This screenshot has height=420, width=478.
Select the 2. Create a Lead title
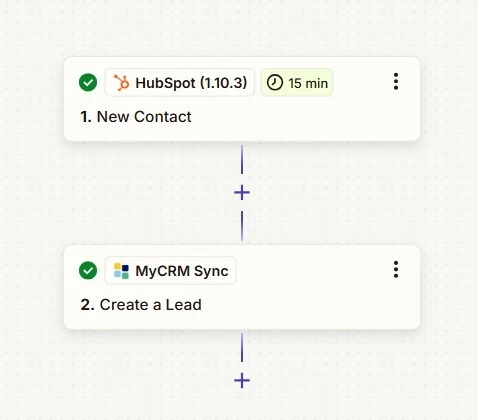[141, 305]
